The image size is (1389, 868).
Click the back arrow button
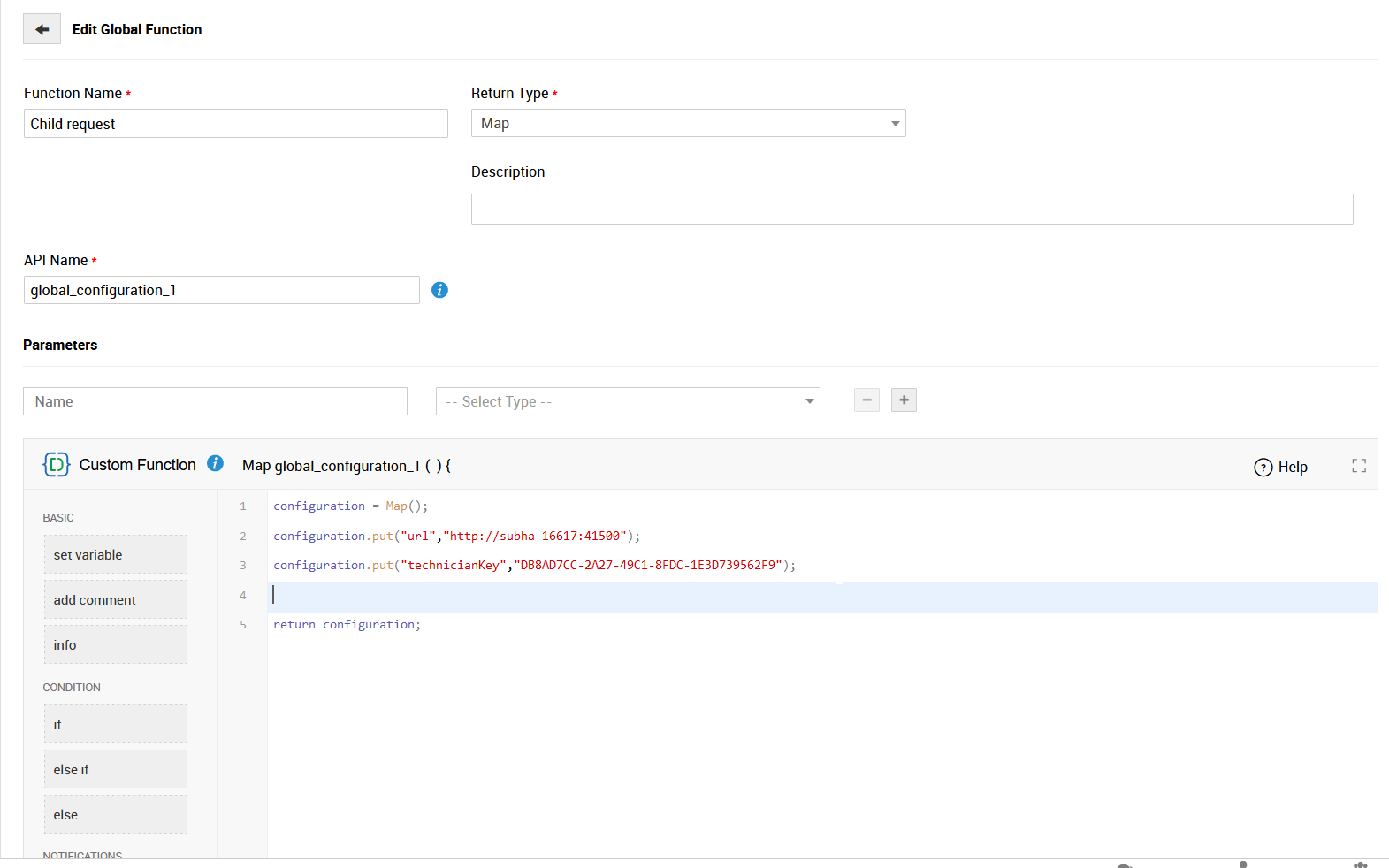click(42, 29)
